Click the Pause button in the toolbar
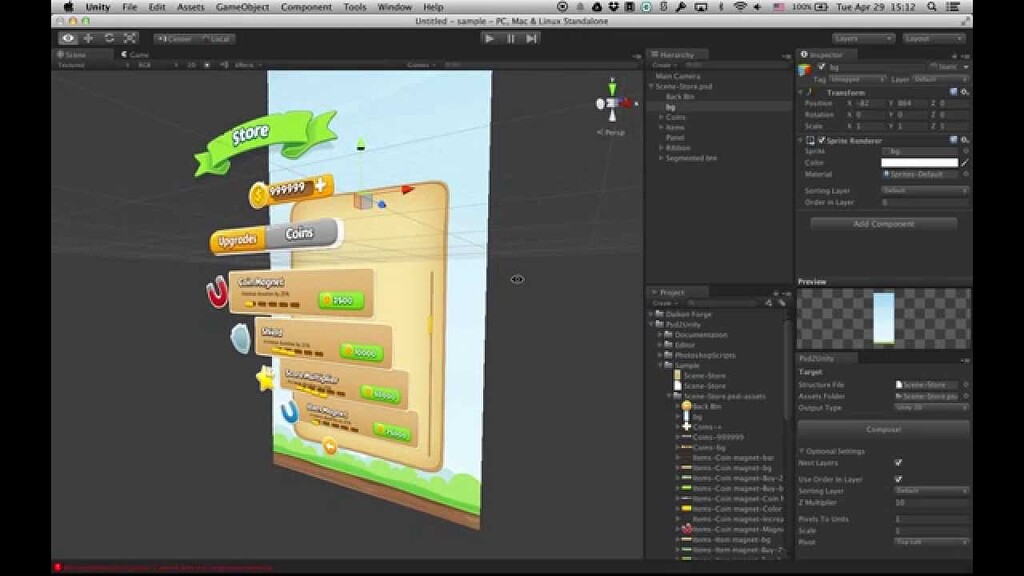Image resolution: width=1024 pixels, height=576 pixels. (510, 37)
